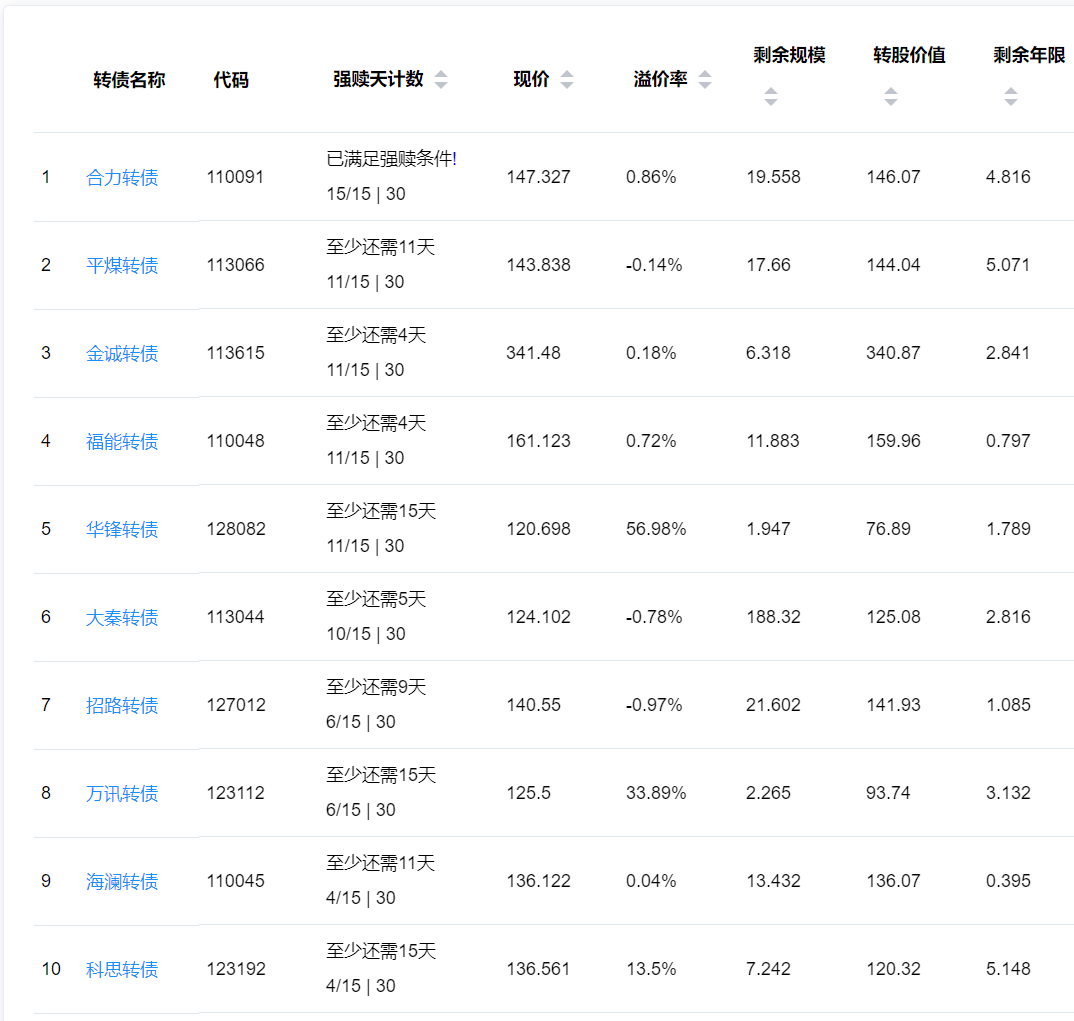Sort by 剩余规模 with its arrow icon
This screenshot has width=1074, height=1021.
[771, 97]
